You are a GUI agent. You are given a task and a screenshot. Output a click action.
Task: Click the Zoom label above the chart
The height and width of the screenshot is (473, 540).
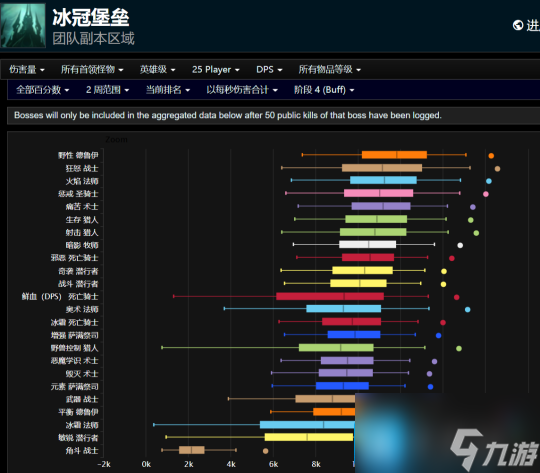coord(116,140)
